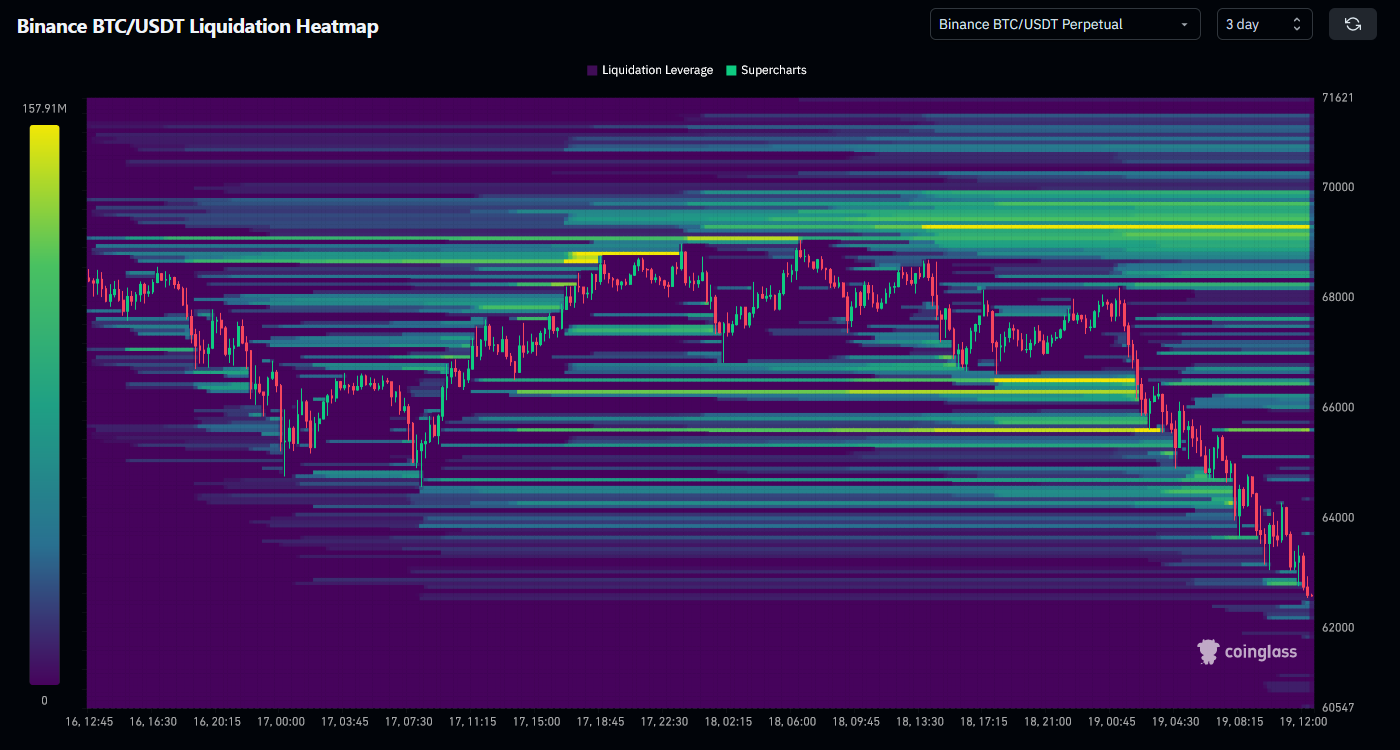Viewport: 1400px width, 750px height.
Task: Click the 60547 price axis label
Action: coord(1337,707)
